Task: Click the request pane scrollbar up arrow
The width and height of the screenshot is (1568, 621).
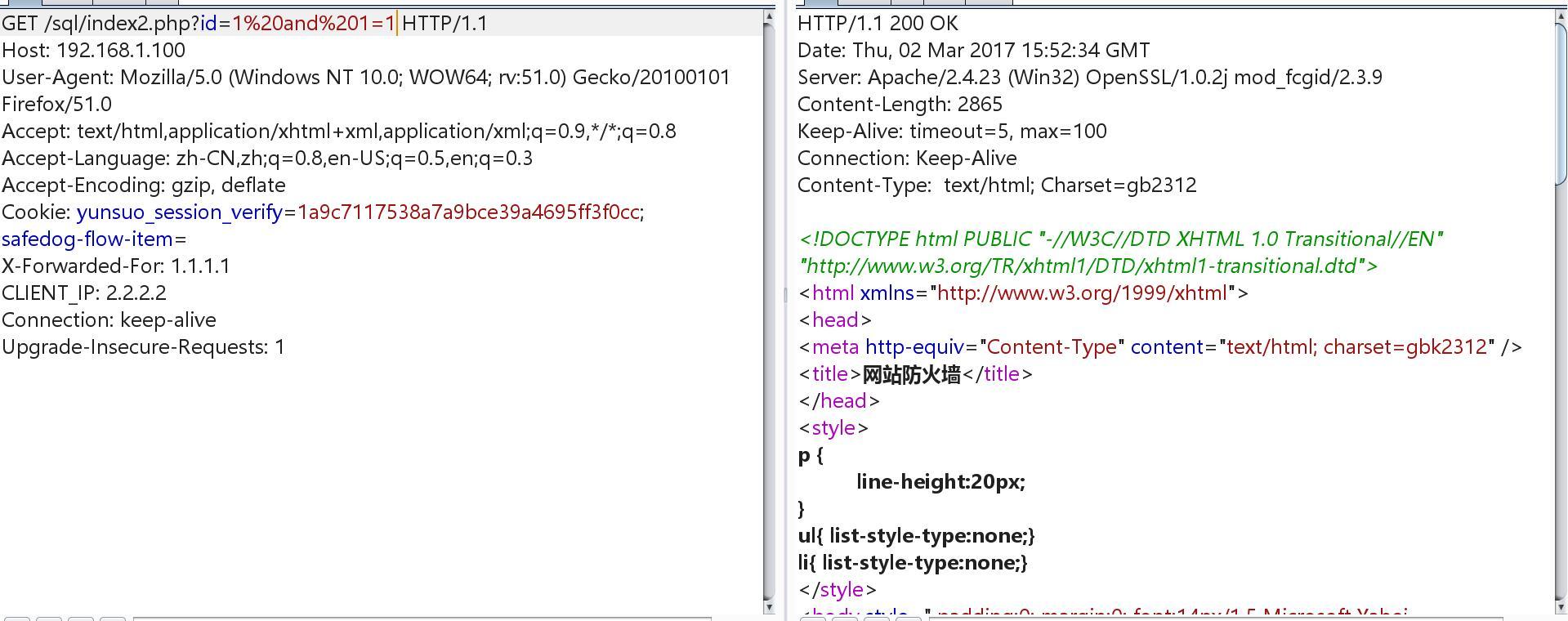Action: 769,17
